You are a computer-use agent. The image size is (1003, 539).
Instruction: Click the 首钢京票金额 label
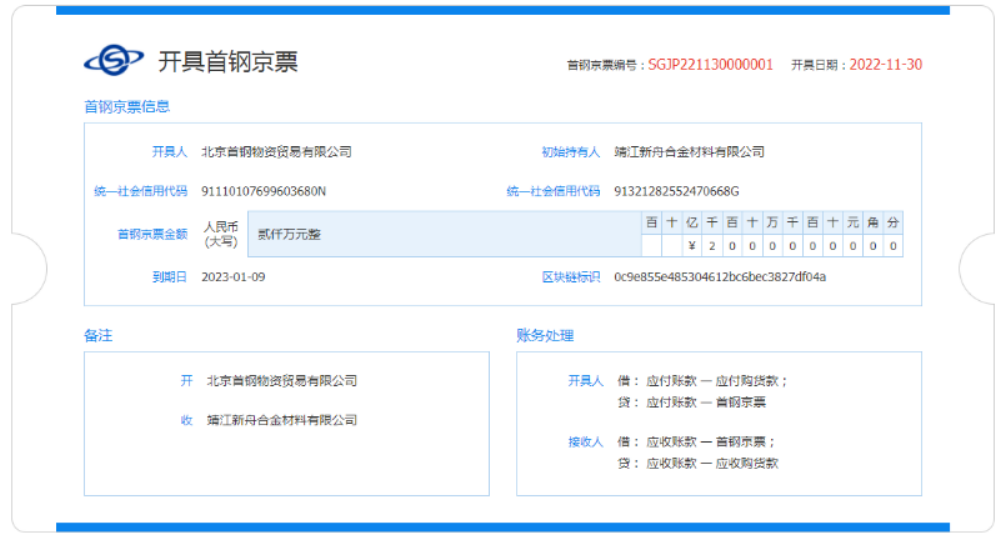[x=152, y=234]
